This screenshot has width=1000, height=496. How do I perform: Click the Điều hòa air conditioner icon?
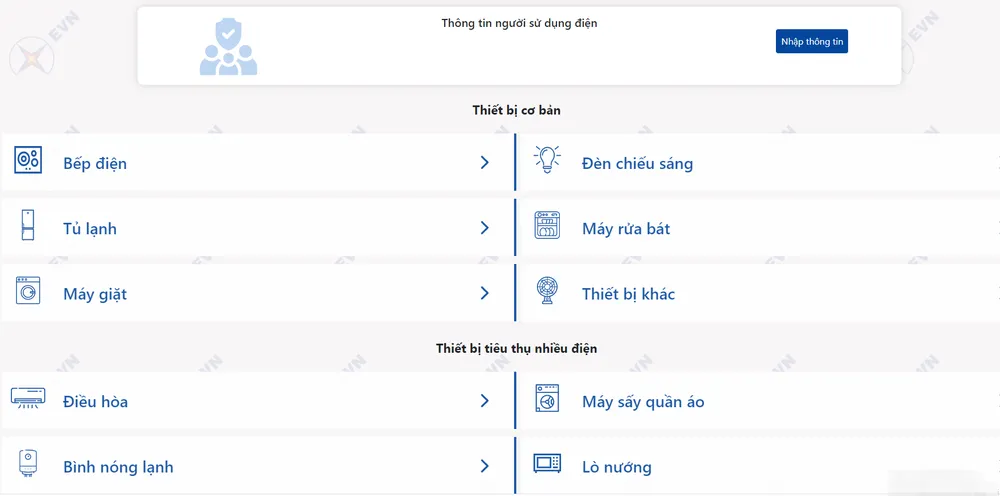pyautogui.click(x=28, y=398)
